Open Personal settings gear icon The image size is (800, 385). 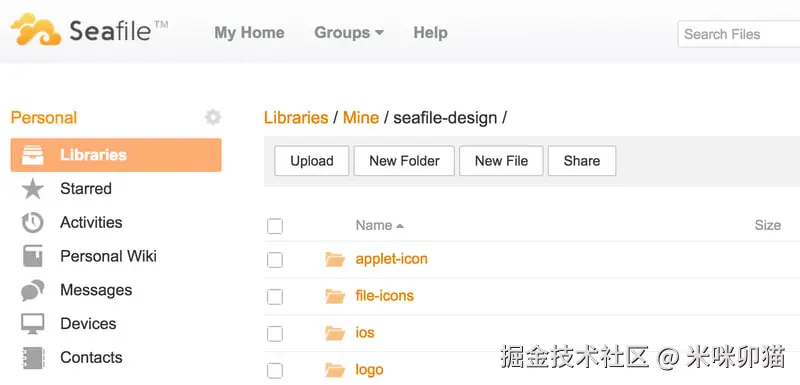tap(213, 117)
